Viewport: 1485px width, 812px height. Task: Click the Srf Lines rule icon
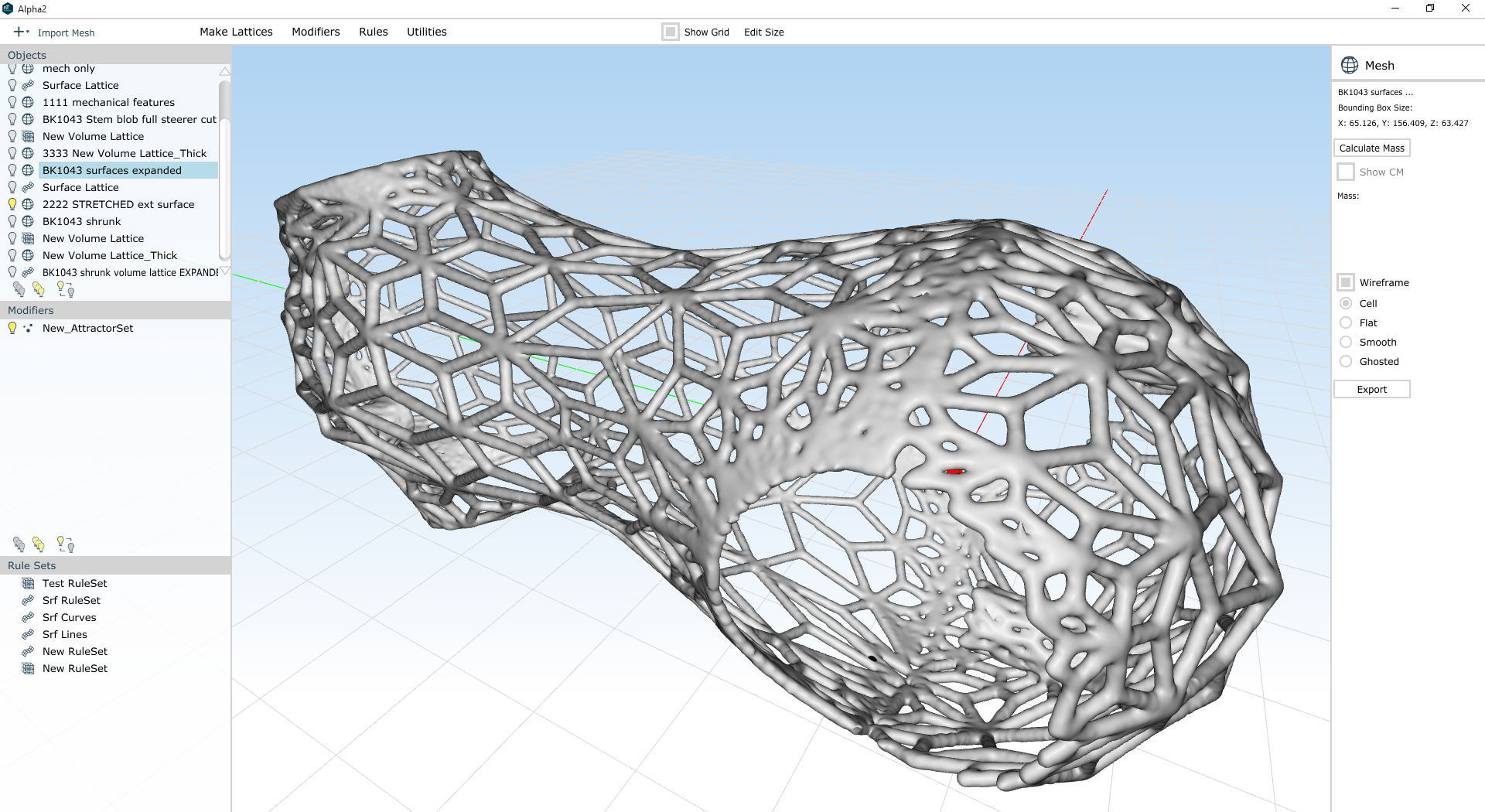pos(28,634)
